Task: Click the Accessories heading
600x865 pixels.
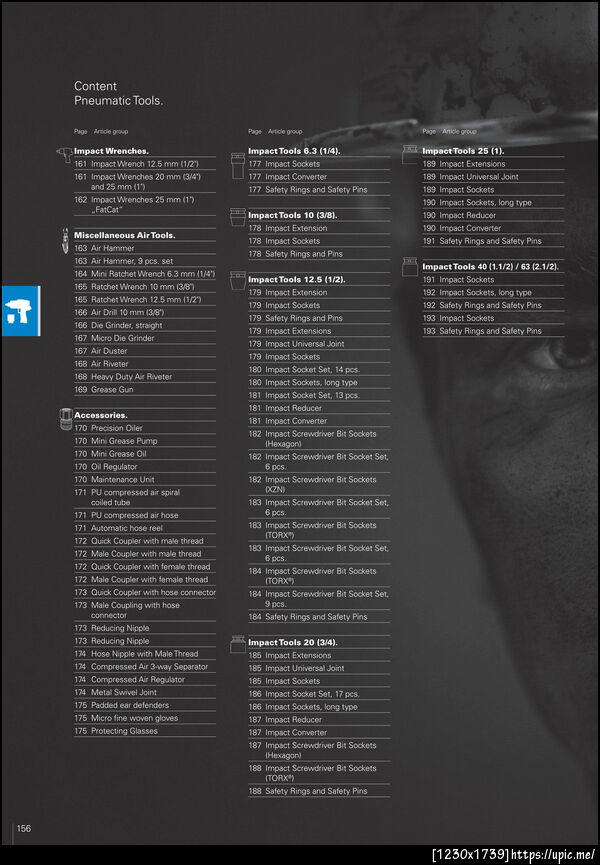Action: pyautogui.click(x=100, y=415)
